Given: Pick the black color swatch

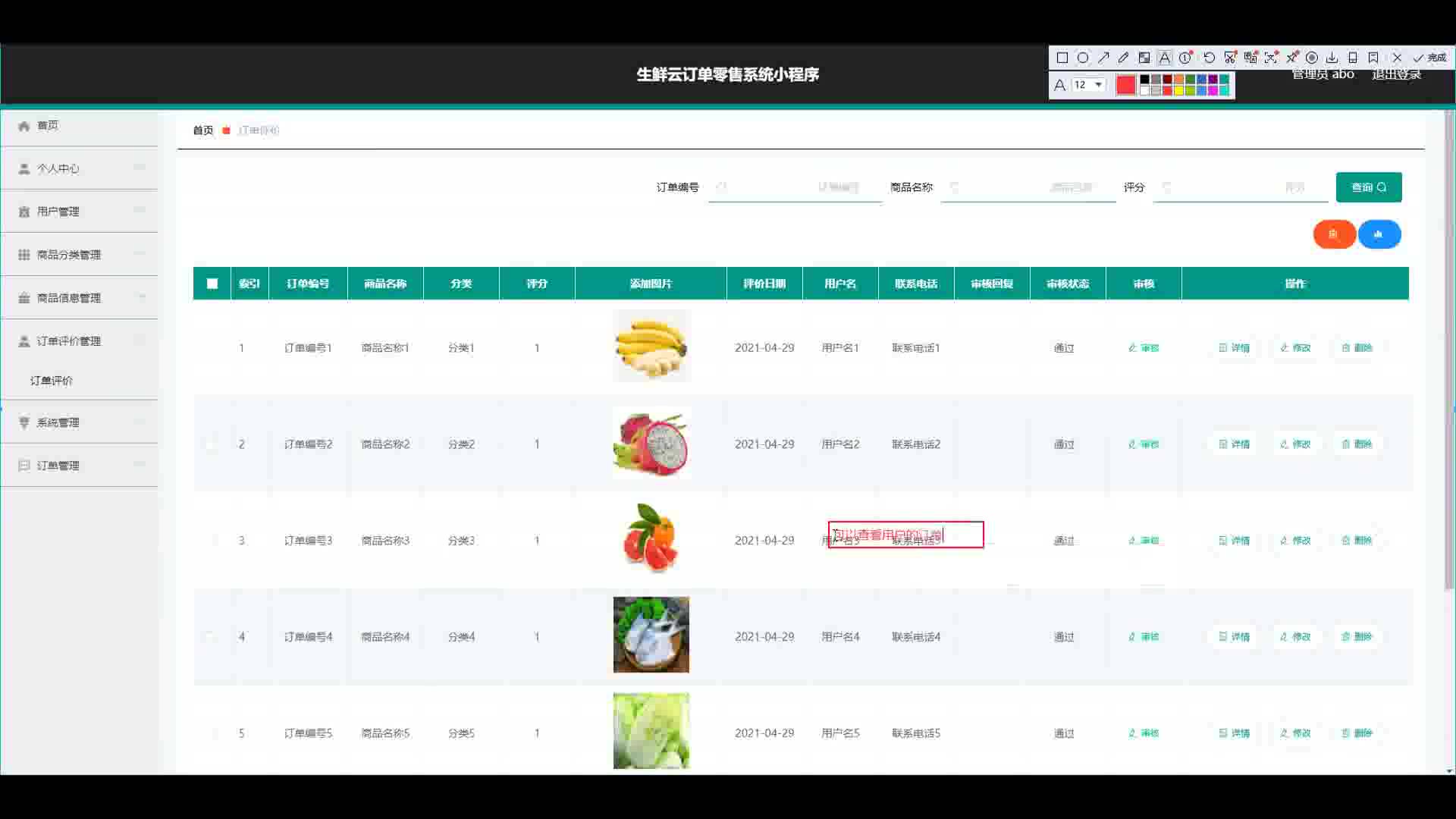Looking at the screenshot, I should (x=1145, y=80).
